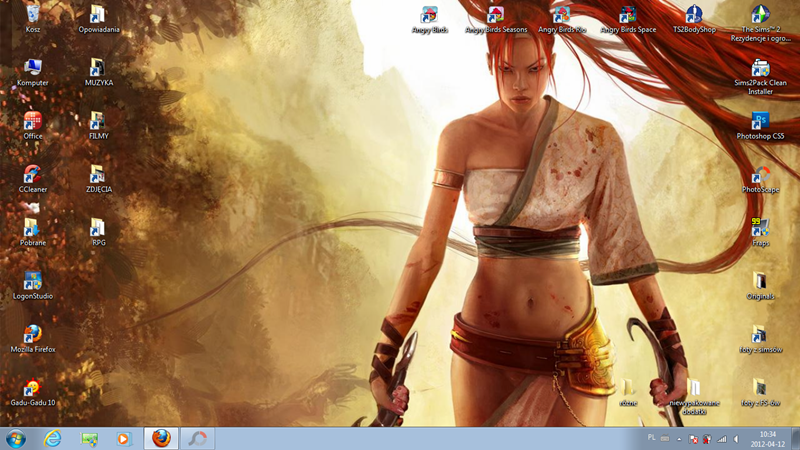Open the volume speaker tray icon
Viewport: 800px width, 450px height.
736,439
